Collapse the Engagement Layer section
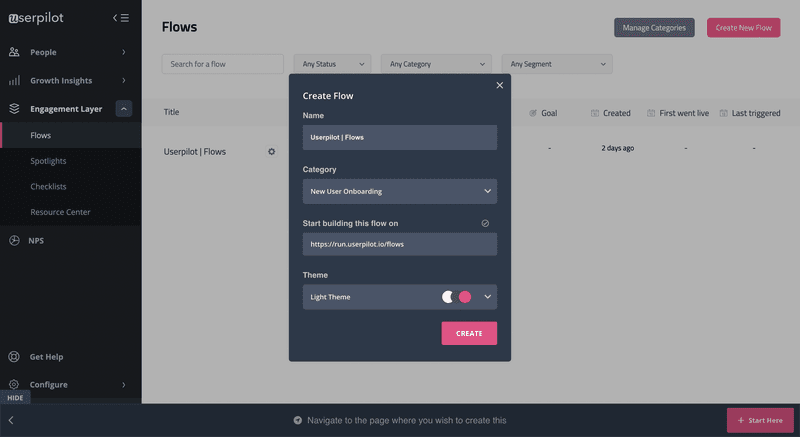The image size is (800, 437). (x=123, y=109)
